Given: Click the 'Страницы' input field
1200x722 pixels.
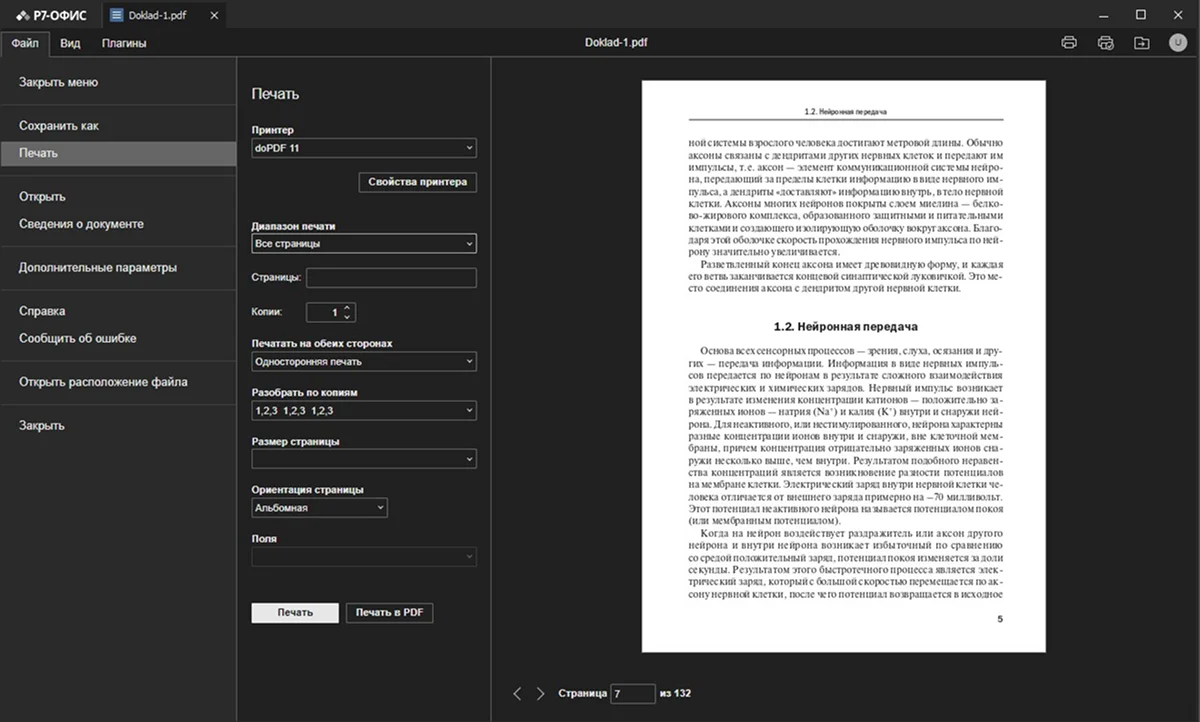Looking at the screenshot, I should [x=391, y=278].
